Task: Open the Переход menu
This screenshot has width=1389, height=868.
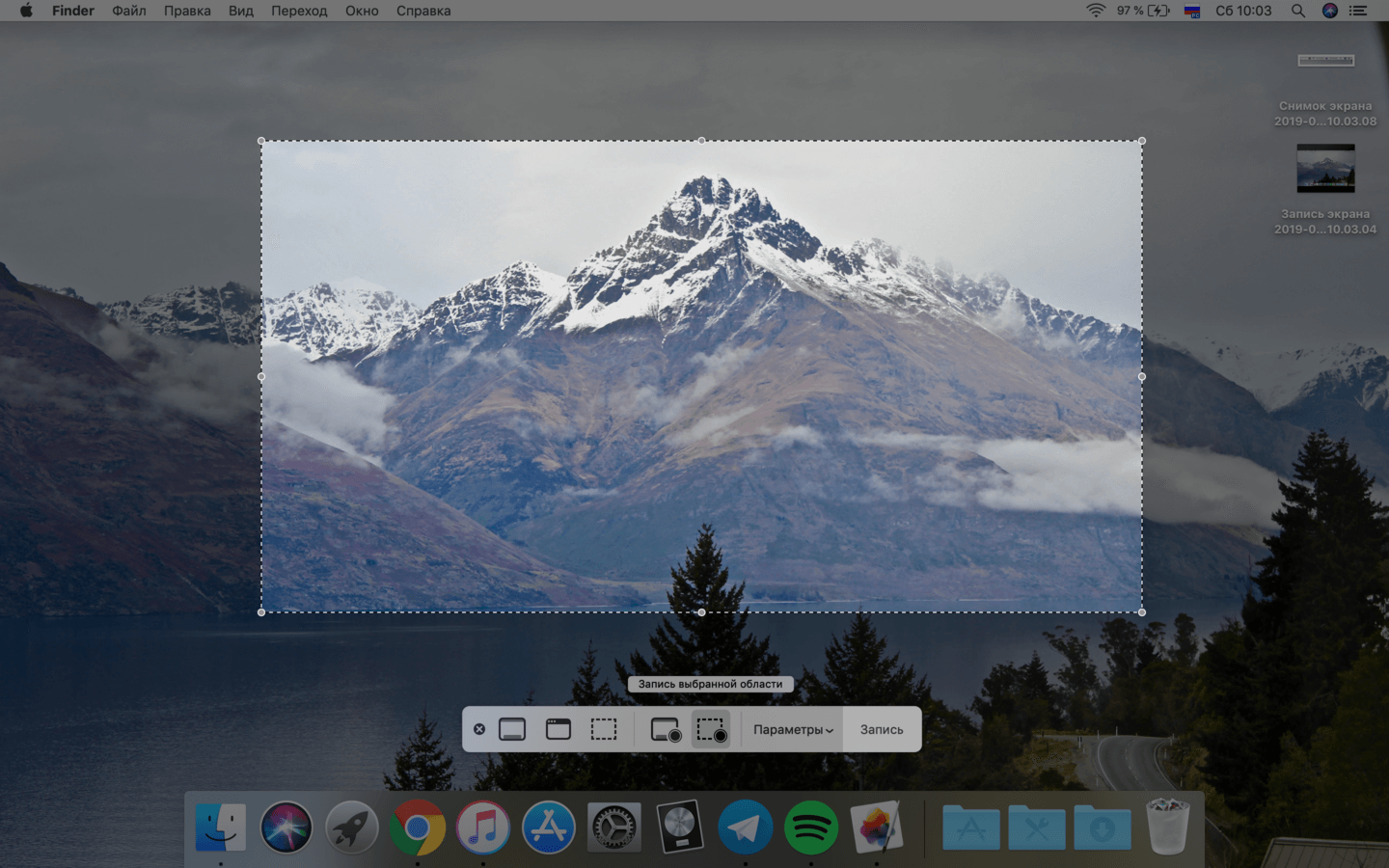Action: point(299,11)
